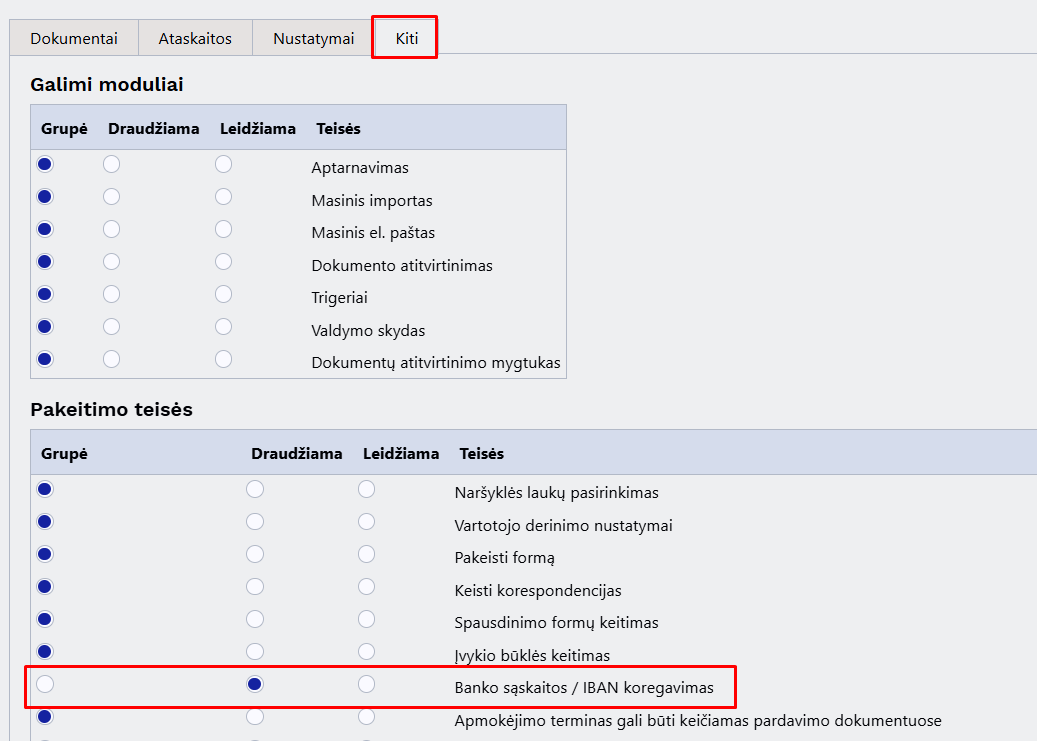The image size is (1037, 741).
Task: Set Dokumentų atitvirtinimo mygtukas to Leidžiama
Action: [x=223, y=359]
